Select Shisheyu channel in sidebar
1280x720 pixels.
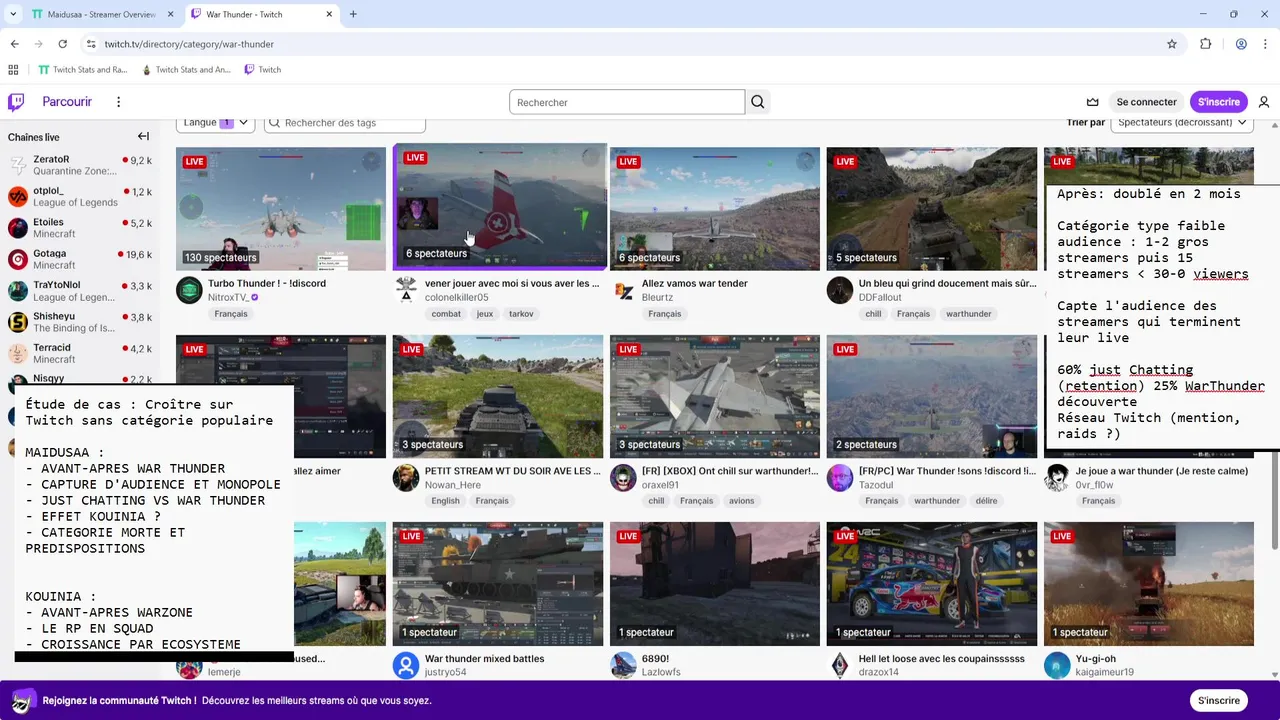80,322
